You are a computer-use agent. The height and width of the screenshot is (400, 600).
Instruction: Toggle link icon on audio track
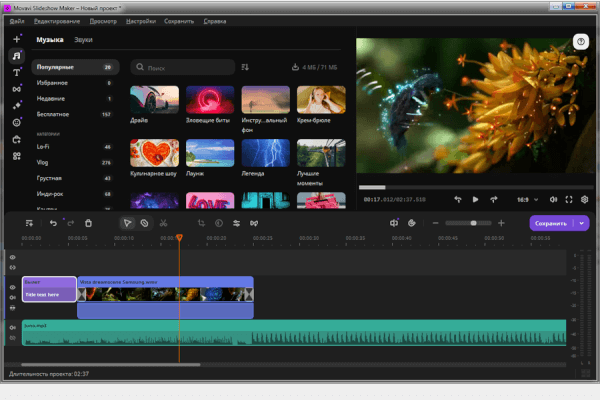click(13, 338)
